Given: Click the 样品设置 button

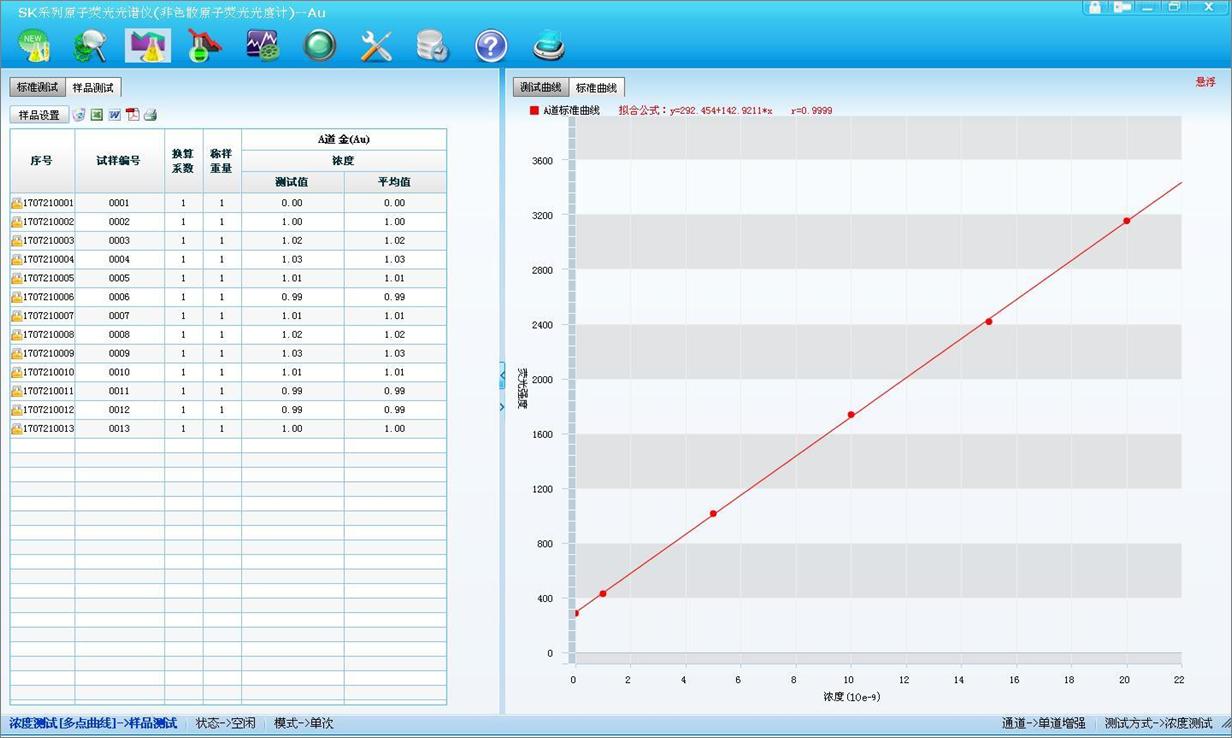Looking at the screenshot, I should 39,115.
